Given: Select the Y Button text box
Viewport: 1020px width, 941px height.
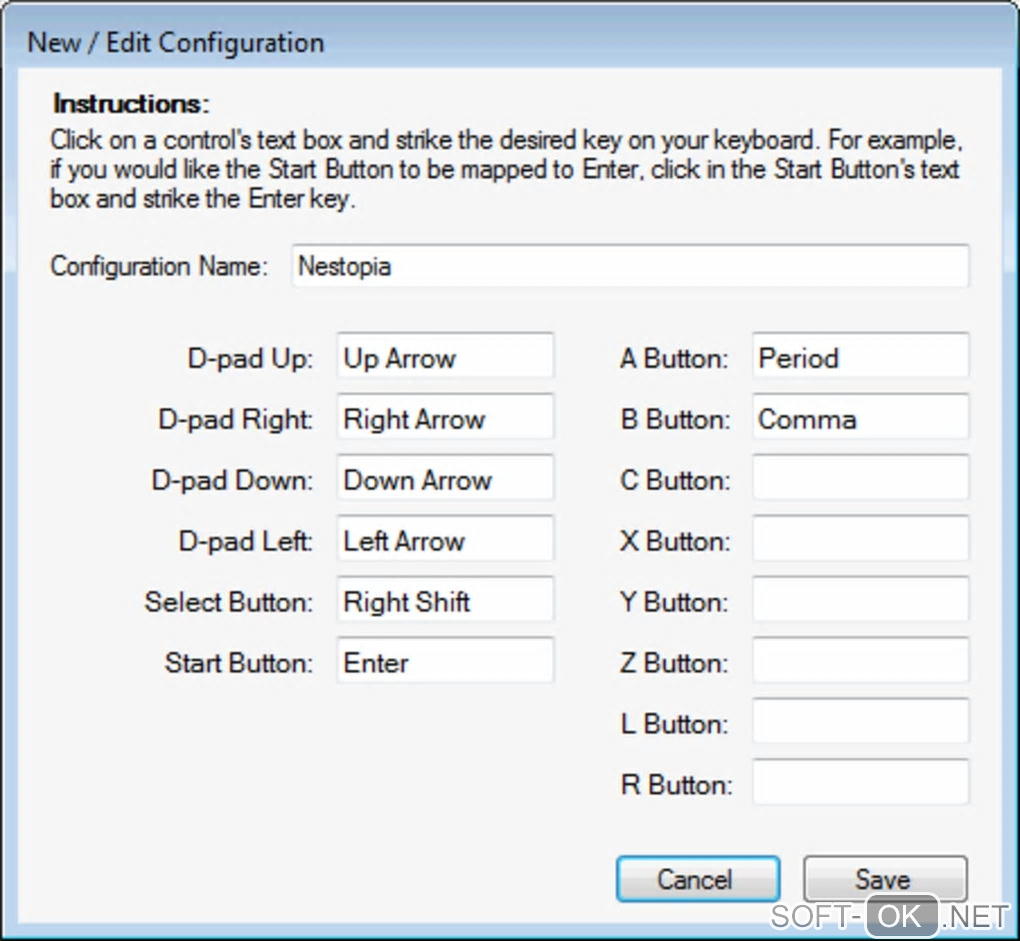Looking at the screenshot, I should pyautogui.click(x=860, y=603).
